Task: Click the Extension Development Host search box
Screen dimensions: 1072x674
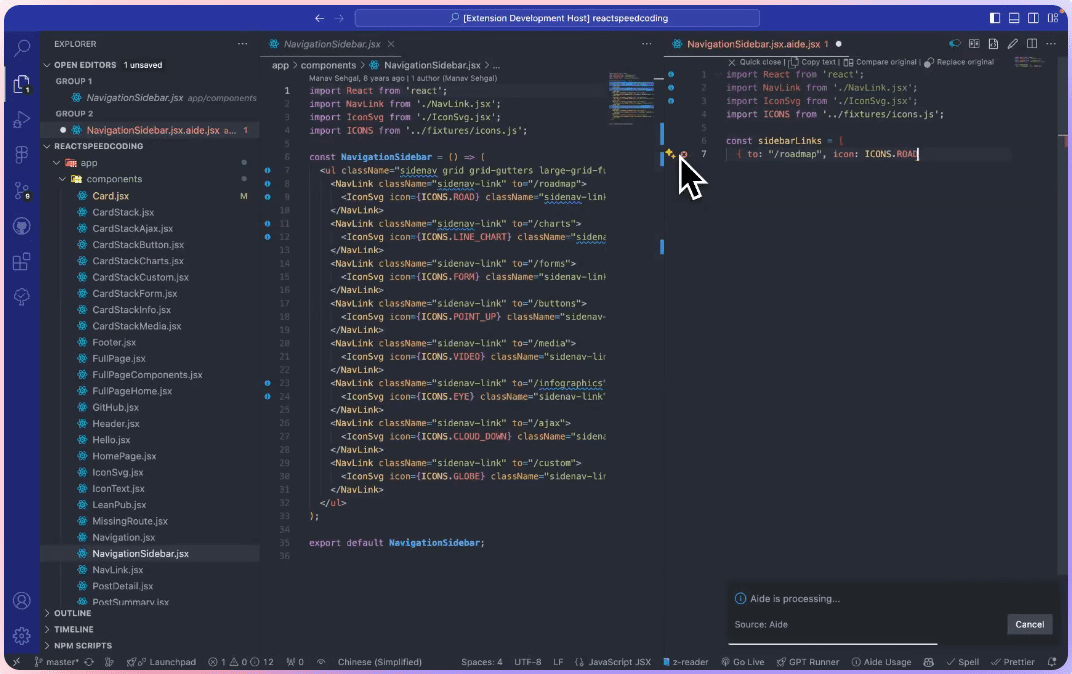Action: click(x=557, y=18)
